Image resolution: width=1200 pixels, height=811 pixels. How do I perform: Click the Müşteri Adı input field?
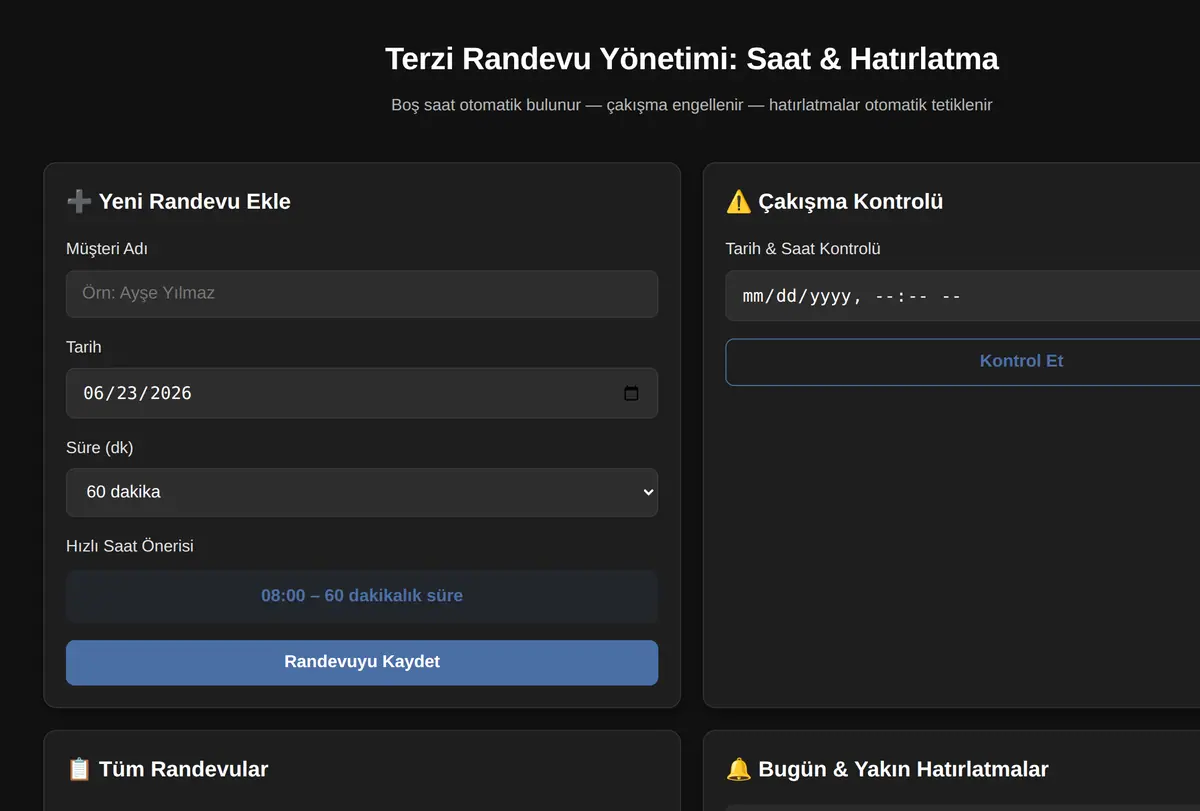click(362, 294)
